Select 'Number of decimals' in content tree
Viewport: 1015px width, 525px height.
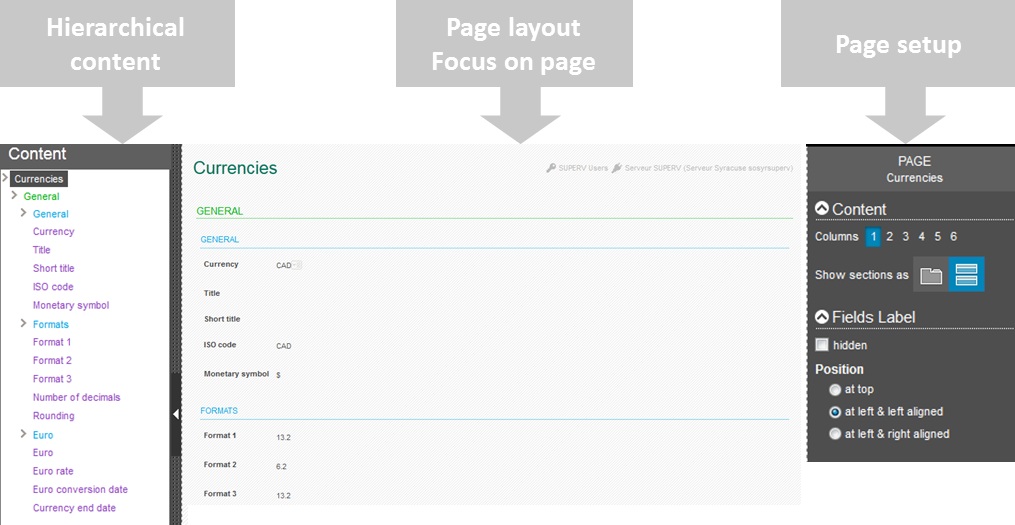76,397
